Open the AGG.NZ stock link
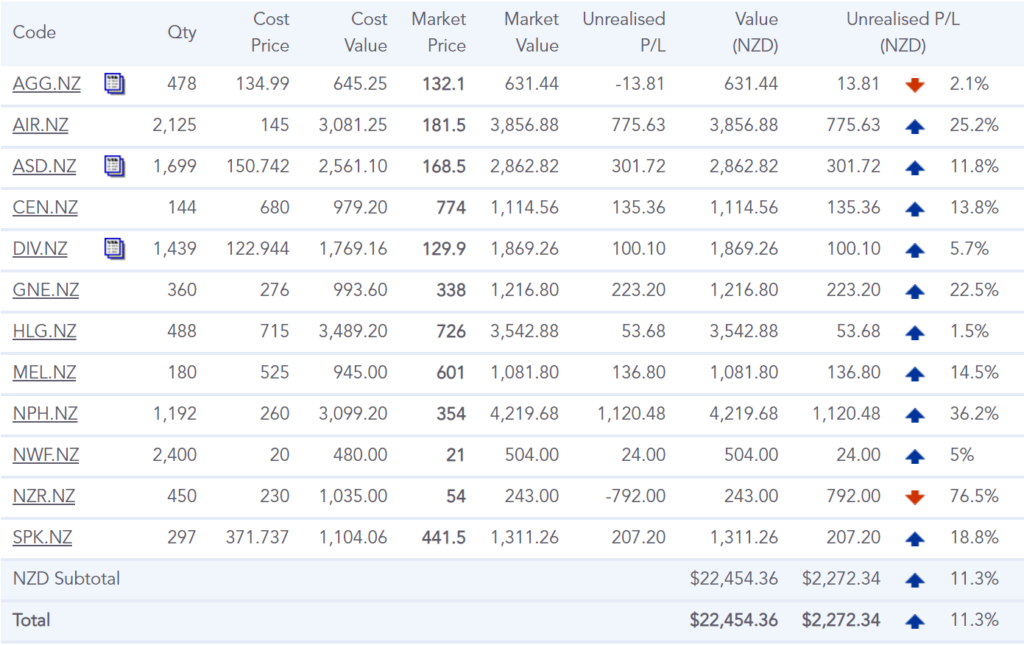 (x=46, y=84)
